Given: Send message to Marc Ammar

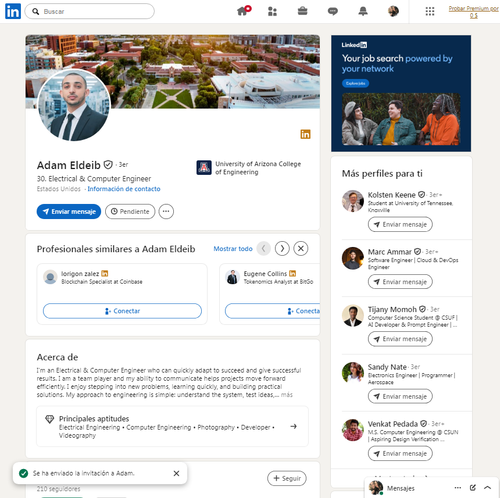Looking at the screenshot, I should coord(400,282).
